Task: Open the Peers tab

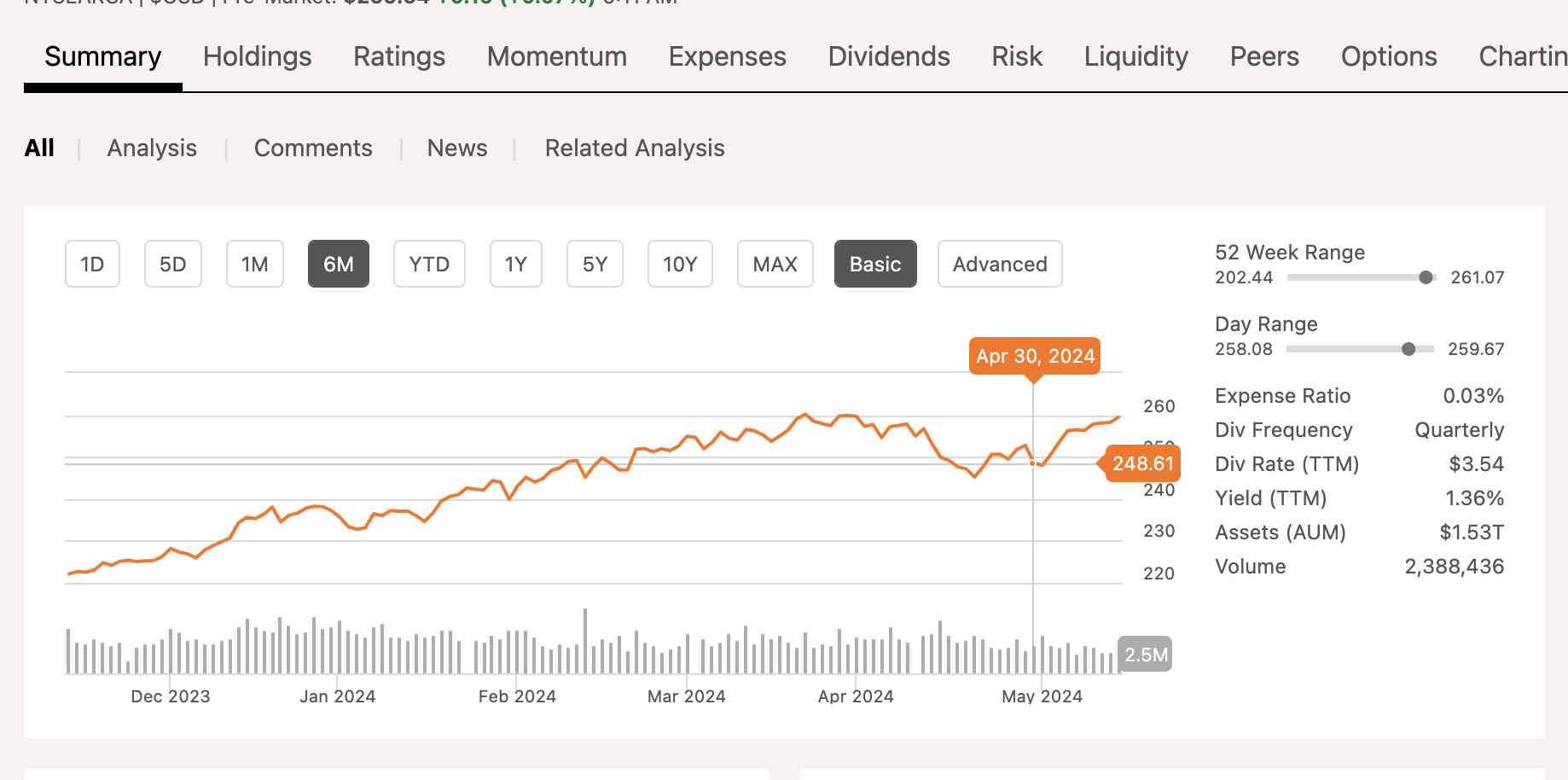Action: (1263, 57)
